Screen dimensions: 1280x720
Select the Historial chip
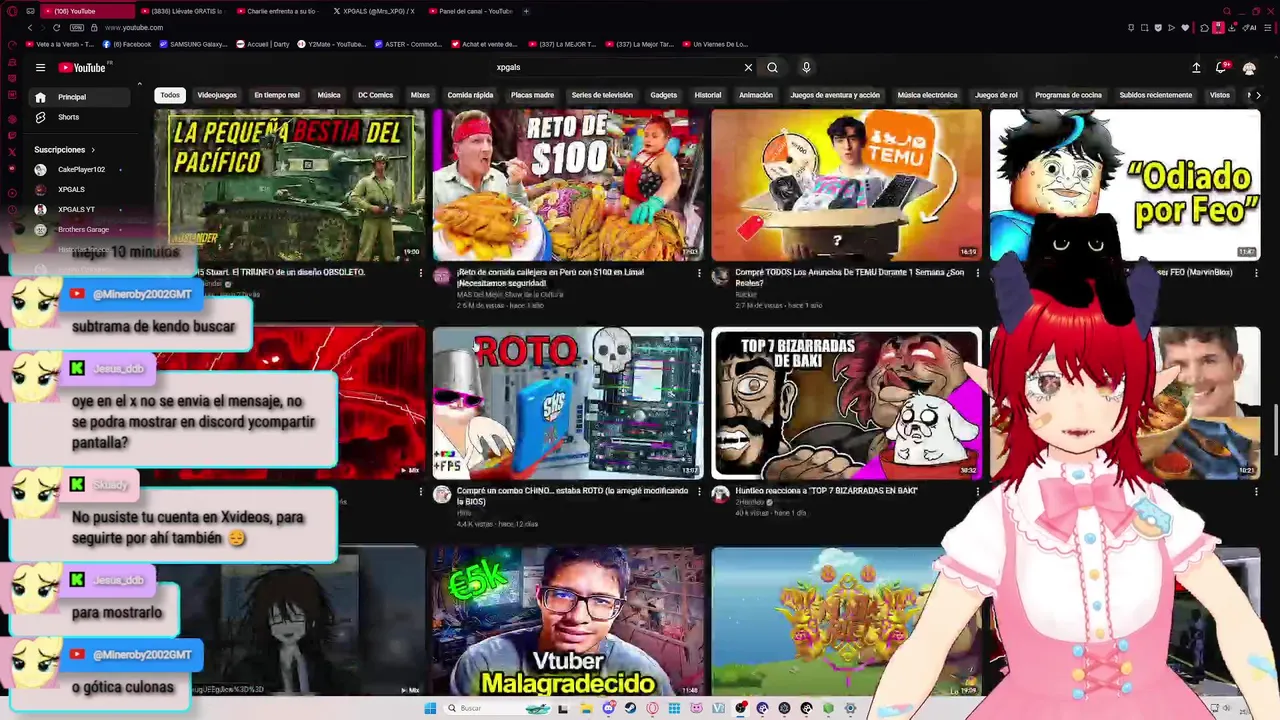[x=708, y=95]
